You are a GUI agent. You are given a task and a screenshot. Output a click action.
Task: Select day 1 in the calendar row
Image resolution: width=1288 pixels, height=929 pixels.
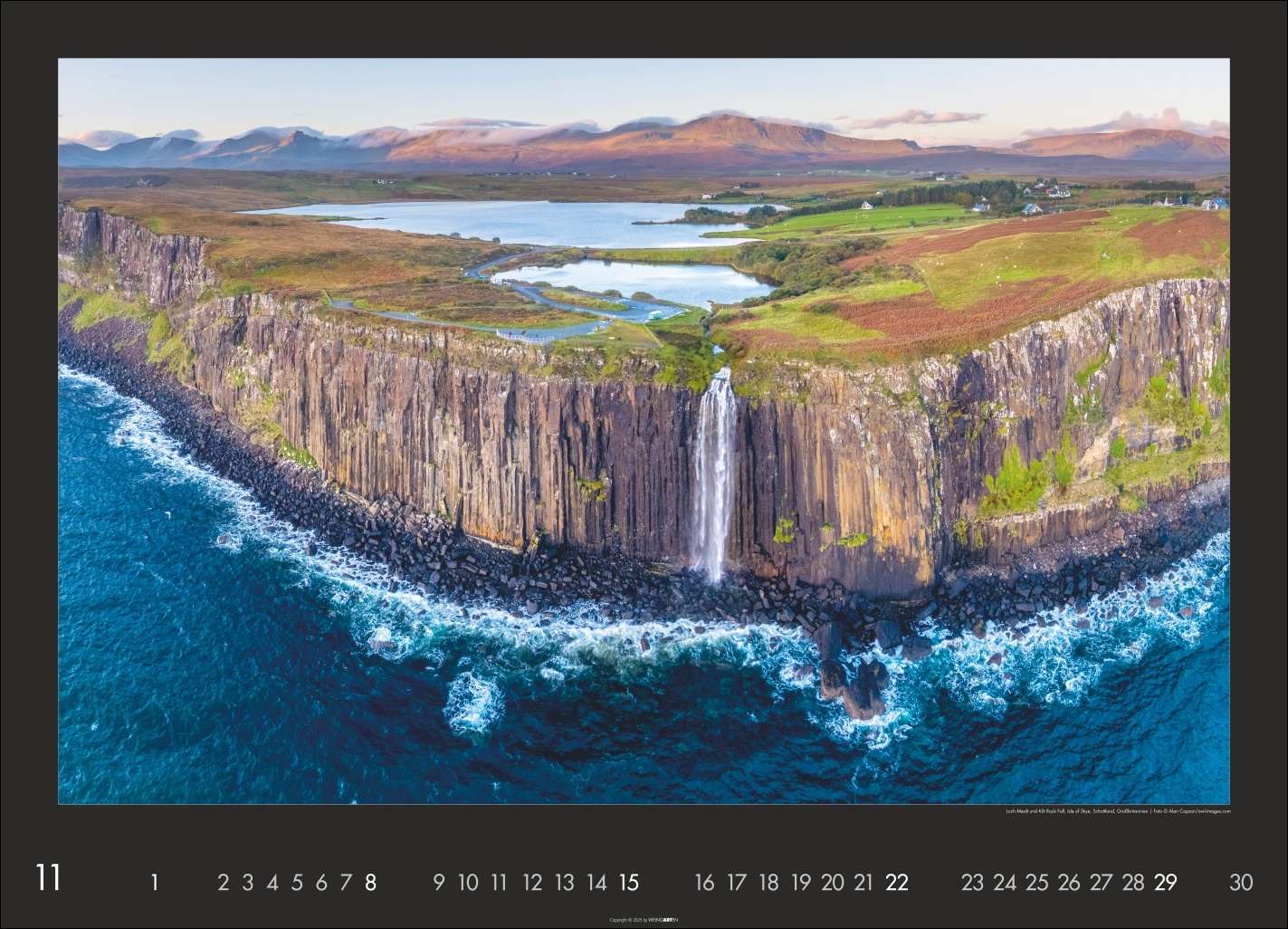(x=155, y=882)
